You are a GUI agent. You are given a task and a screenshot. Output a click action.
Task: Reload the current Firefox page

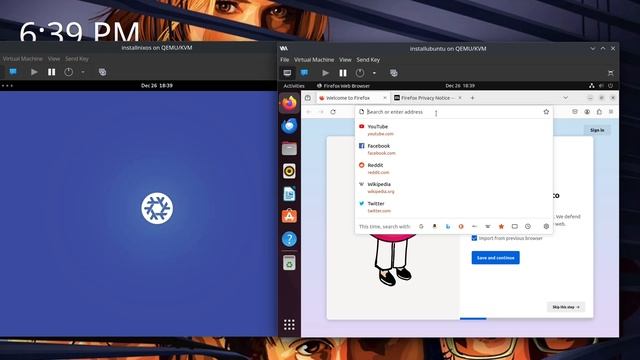coord(333,112)
